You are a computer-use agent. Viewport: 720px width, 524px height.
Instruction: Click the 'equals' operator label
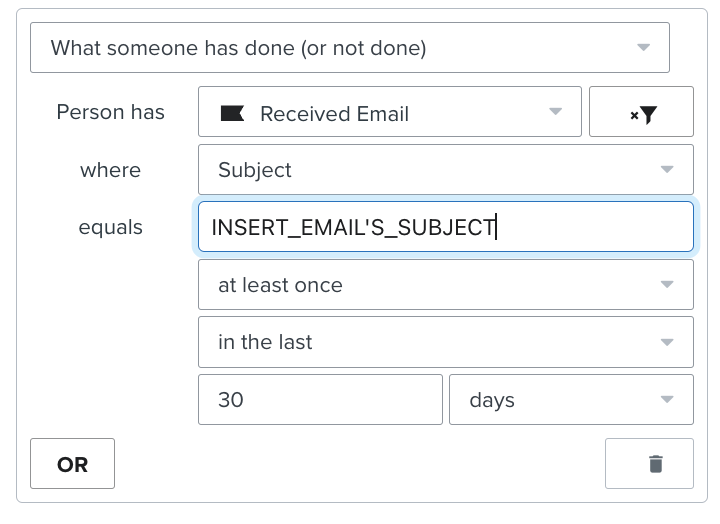[110, 227]
